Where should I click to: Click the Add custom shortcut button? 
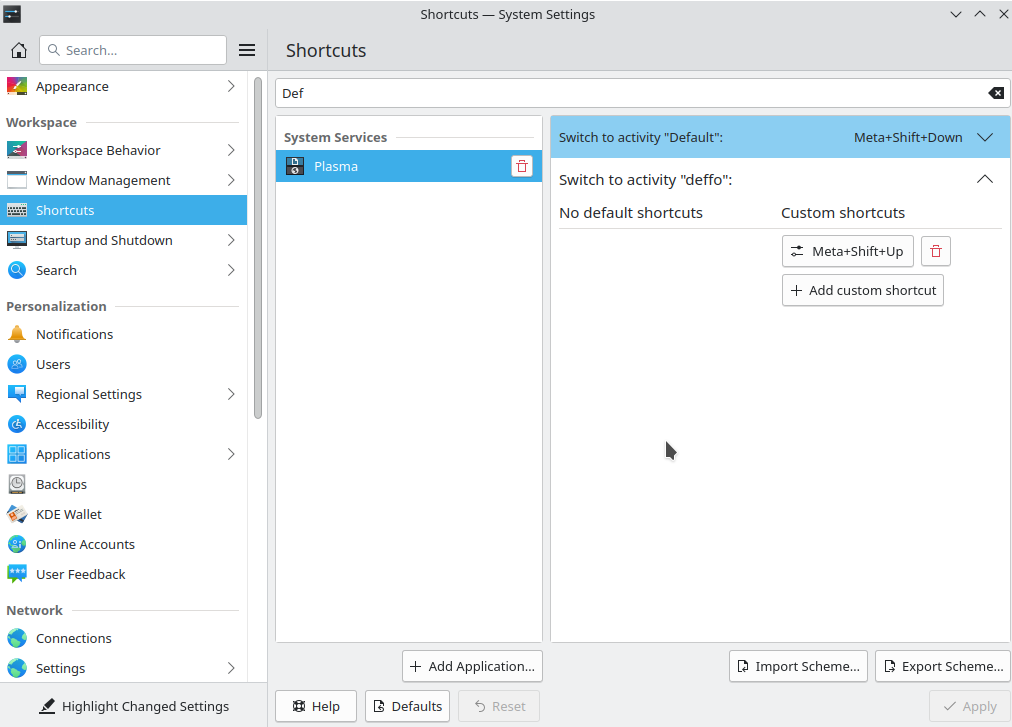[x=862, y=290]
